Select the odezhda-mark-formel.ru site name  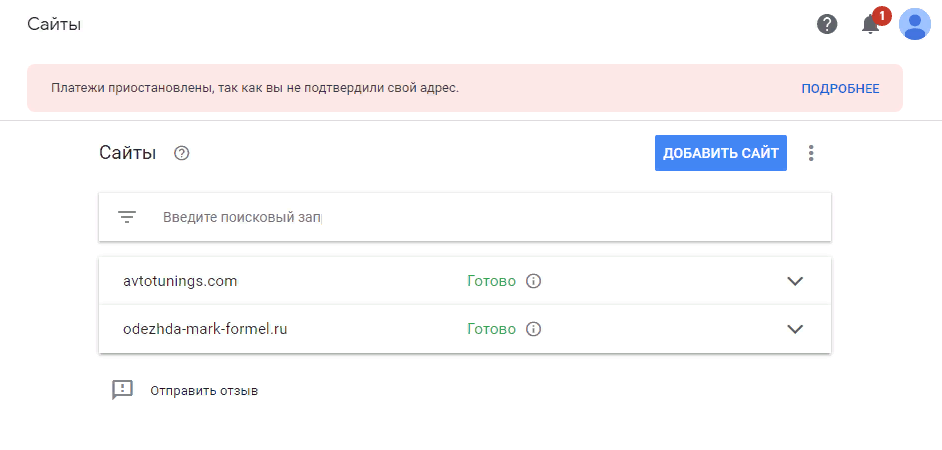pos(205,329)
